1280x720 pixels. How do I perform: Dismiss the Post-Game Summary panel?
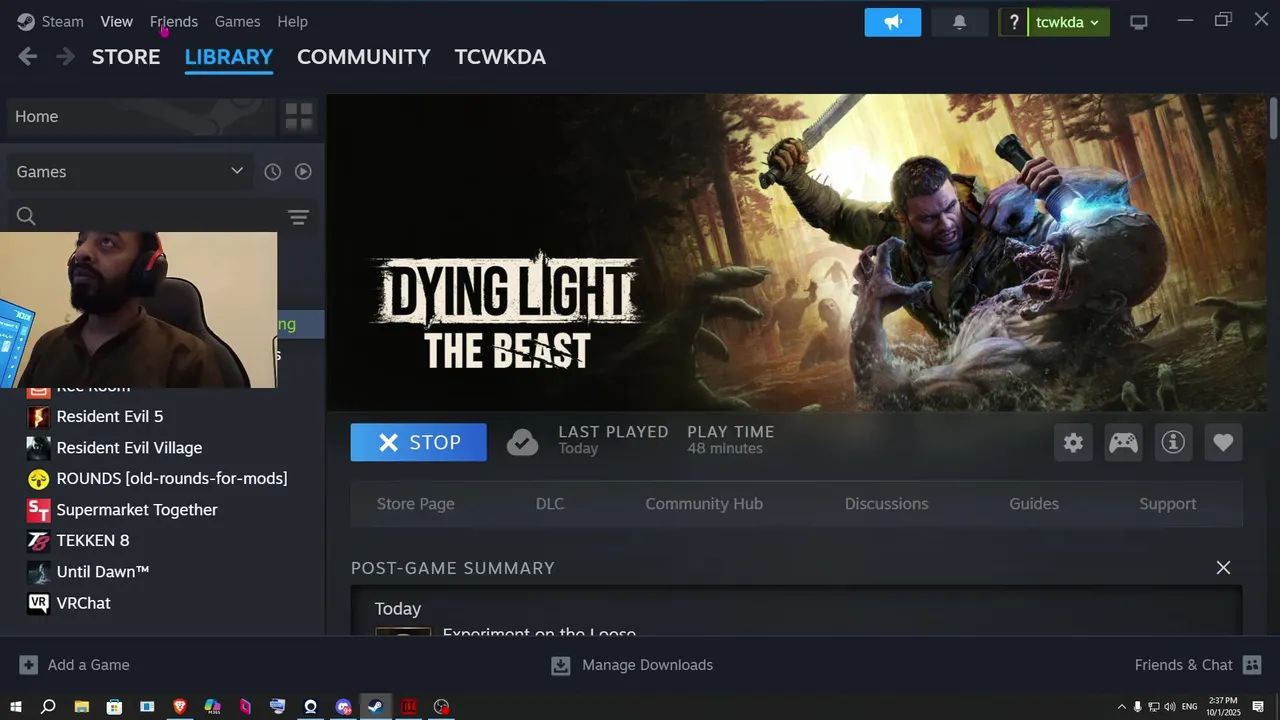pos(1223,568)
